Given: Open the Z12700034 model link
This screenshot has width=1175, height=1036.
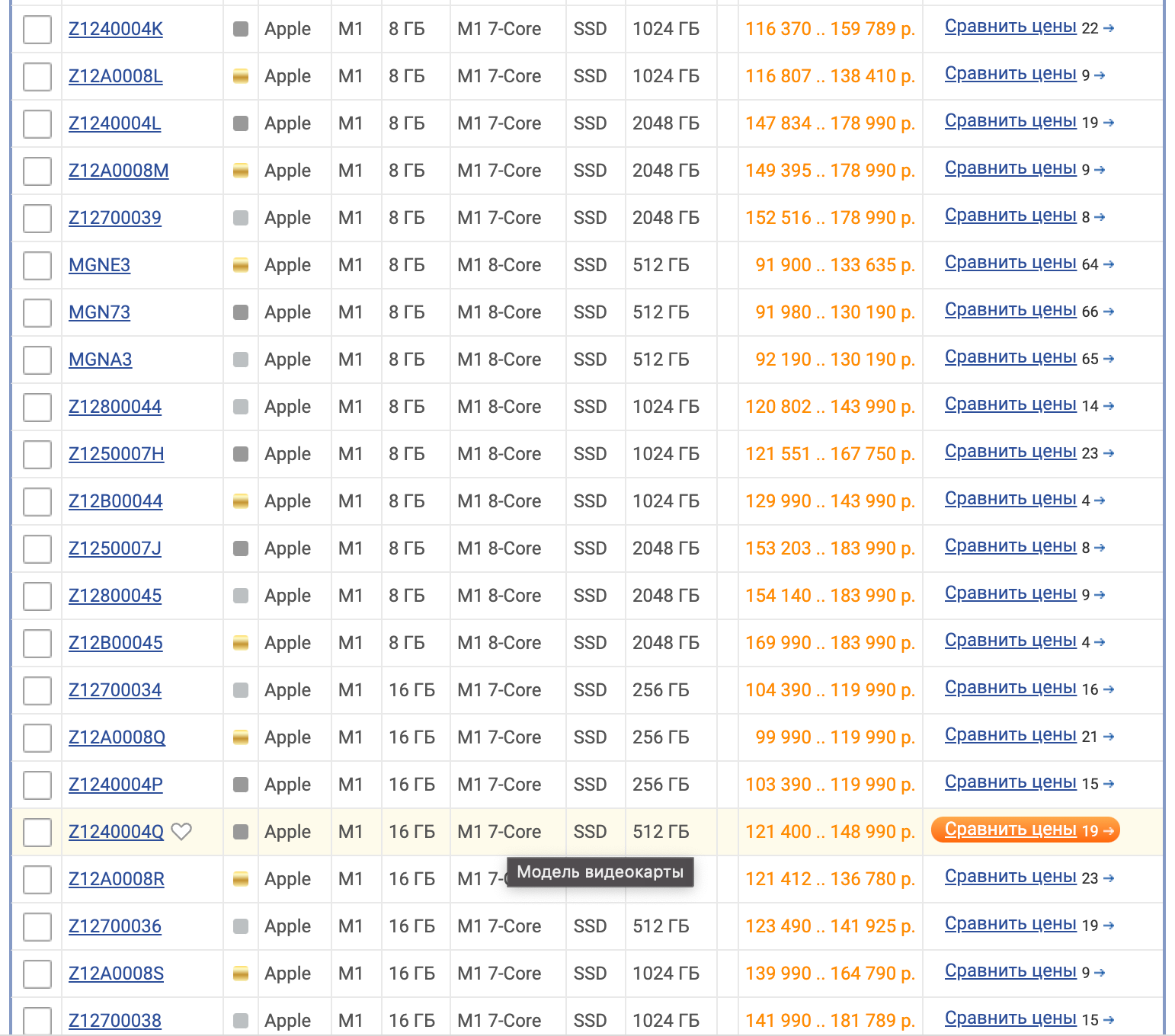Looking at the screenshot, I should 115,690.
